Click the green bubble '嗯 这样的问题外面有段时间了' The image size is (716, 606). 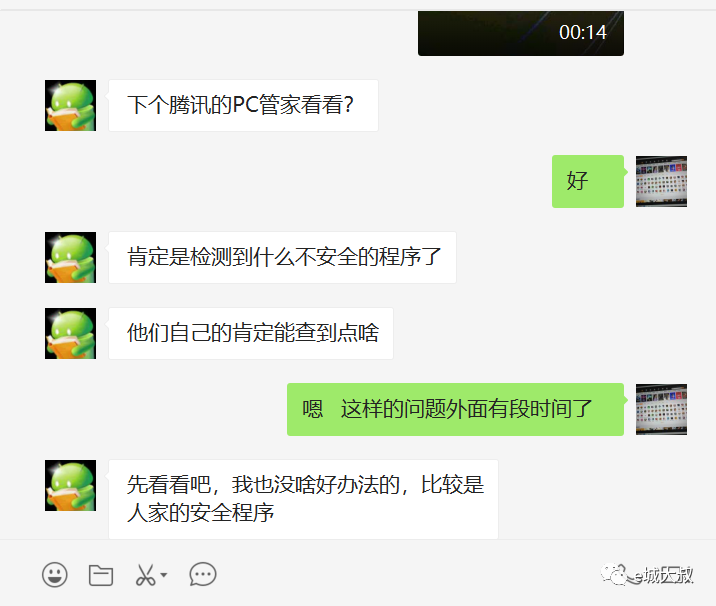pyautogui.click(x=455, y=409)
